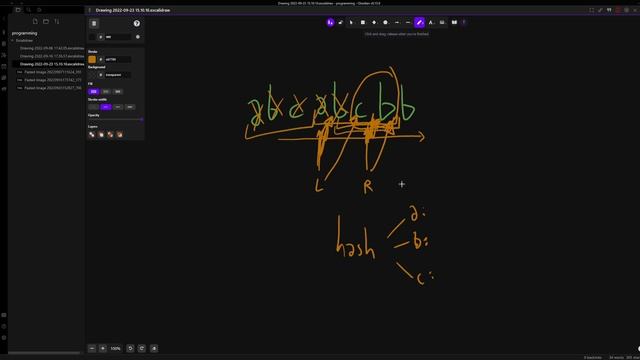Change the file explorer sort order
The width and height of the screenshot is (640, 360).
pyautogui.click(x=56, y=21)
